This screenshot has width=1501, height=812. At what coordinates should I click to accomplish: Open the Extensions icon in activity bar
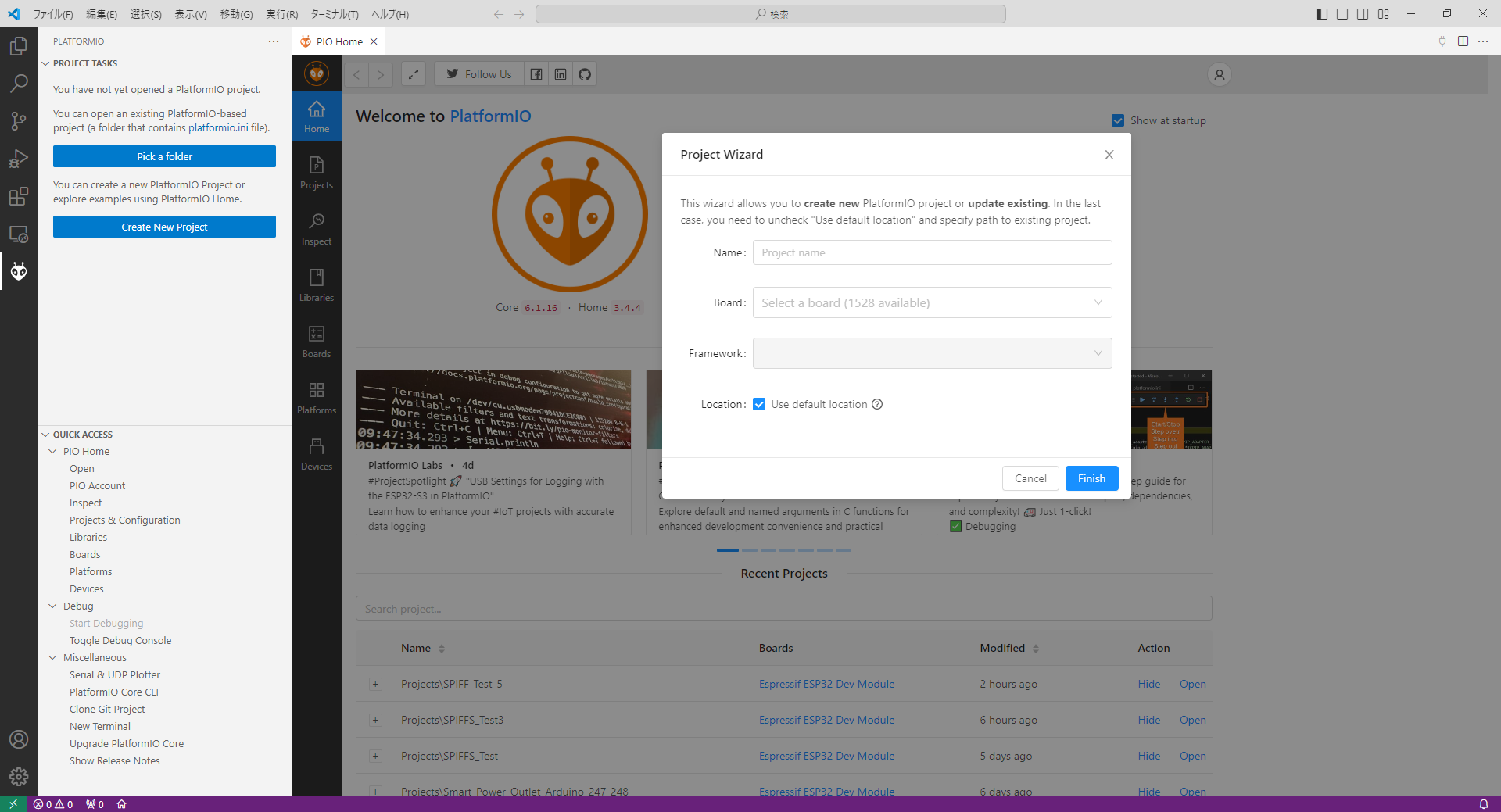click(x=19, y=196)
